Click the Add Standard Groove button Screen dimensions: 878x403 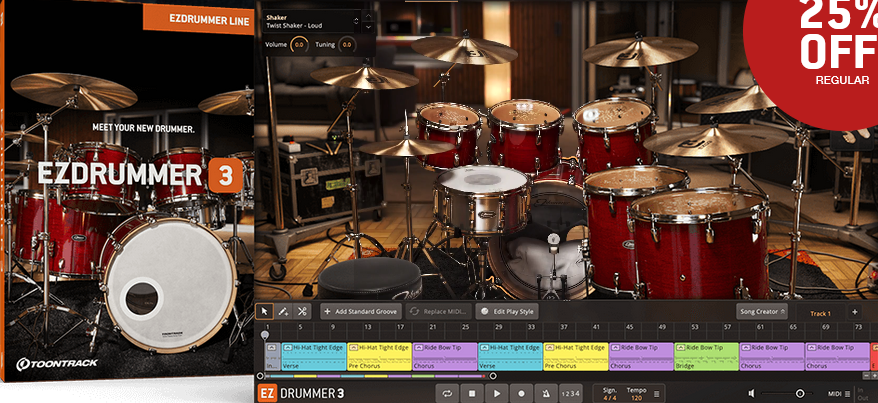pos(361,311)
